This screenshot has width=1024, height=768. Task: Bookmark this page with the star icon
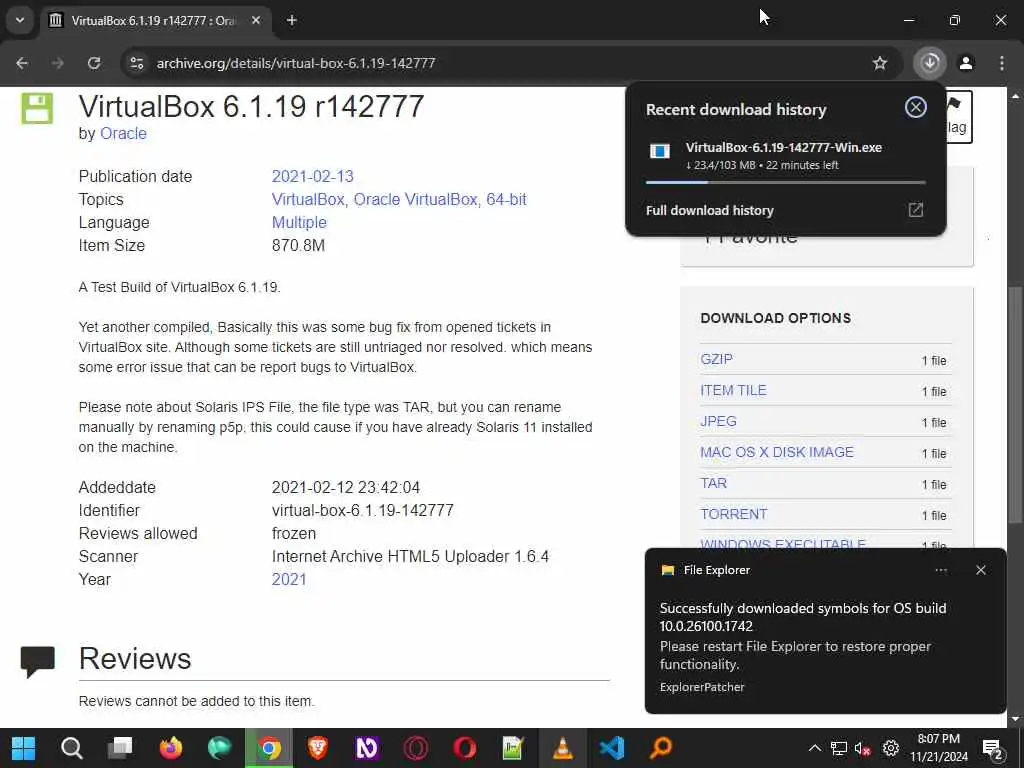880,63
